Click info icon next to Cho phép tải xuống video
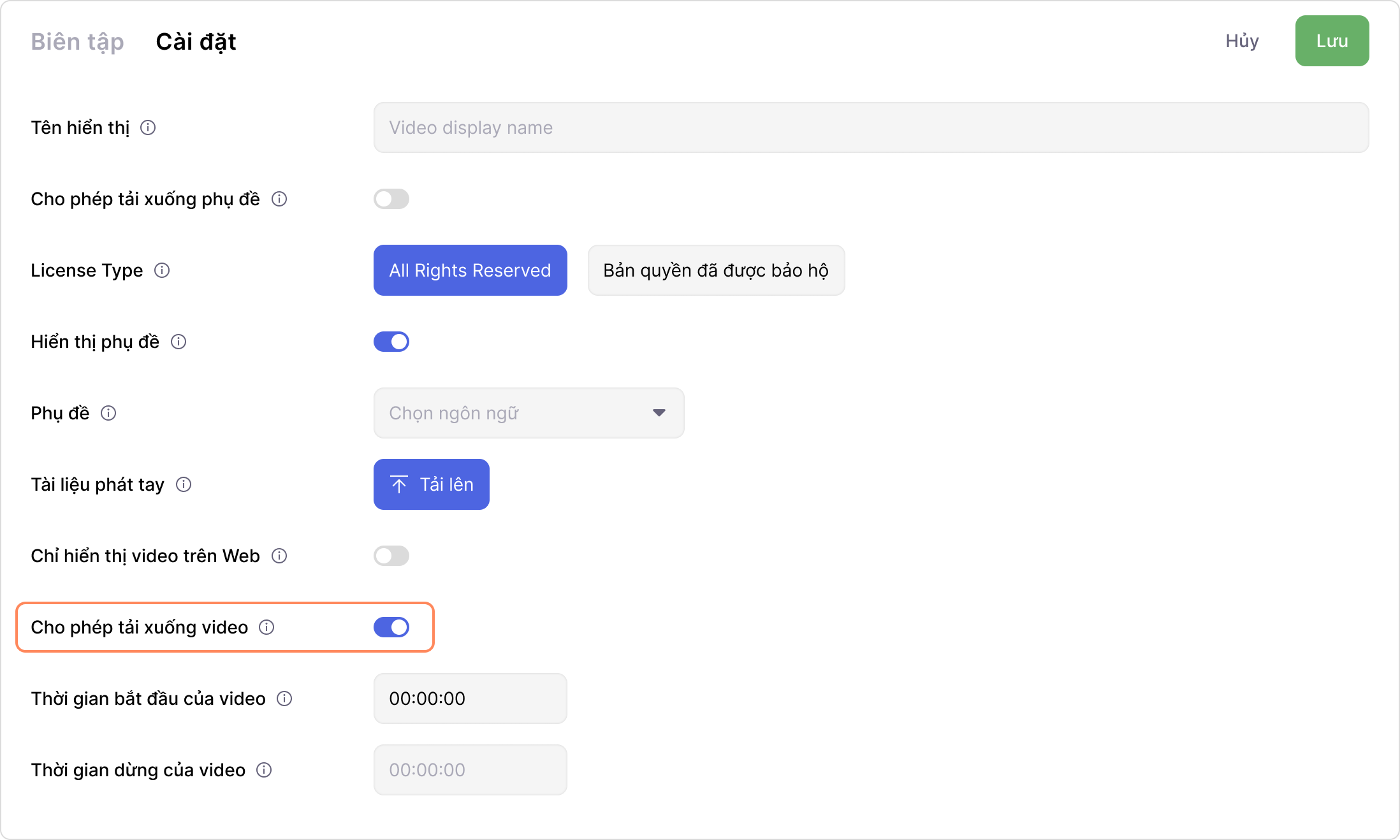1400x840 pixels. [266, 627]
